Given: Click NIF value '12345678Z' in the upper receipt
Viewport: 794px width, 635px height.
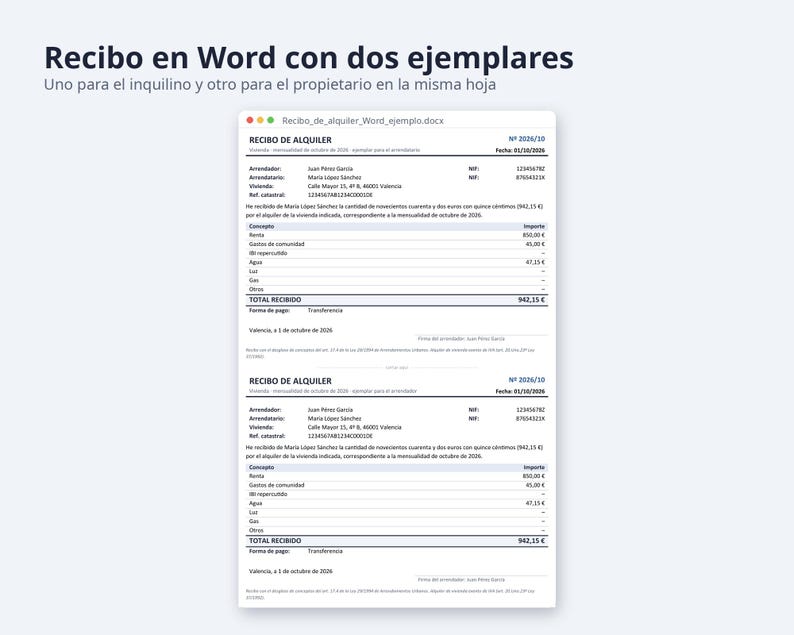Looking at the screenshot, I should pyautogui.click(x=531, y=169).
